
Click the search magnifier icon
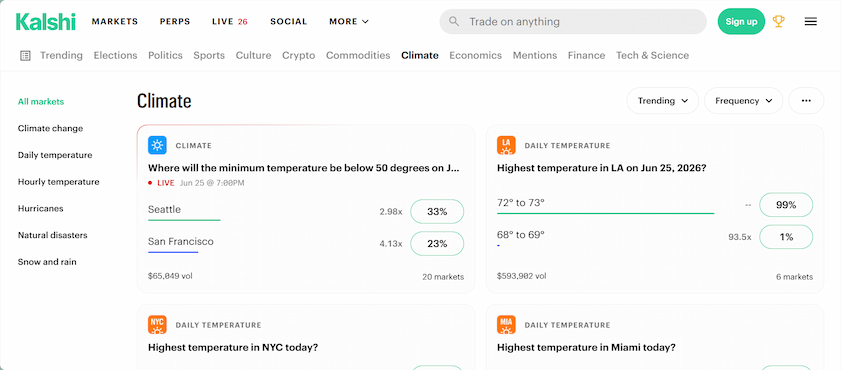[454, 21]
